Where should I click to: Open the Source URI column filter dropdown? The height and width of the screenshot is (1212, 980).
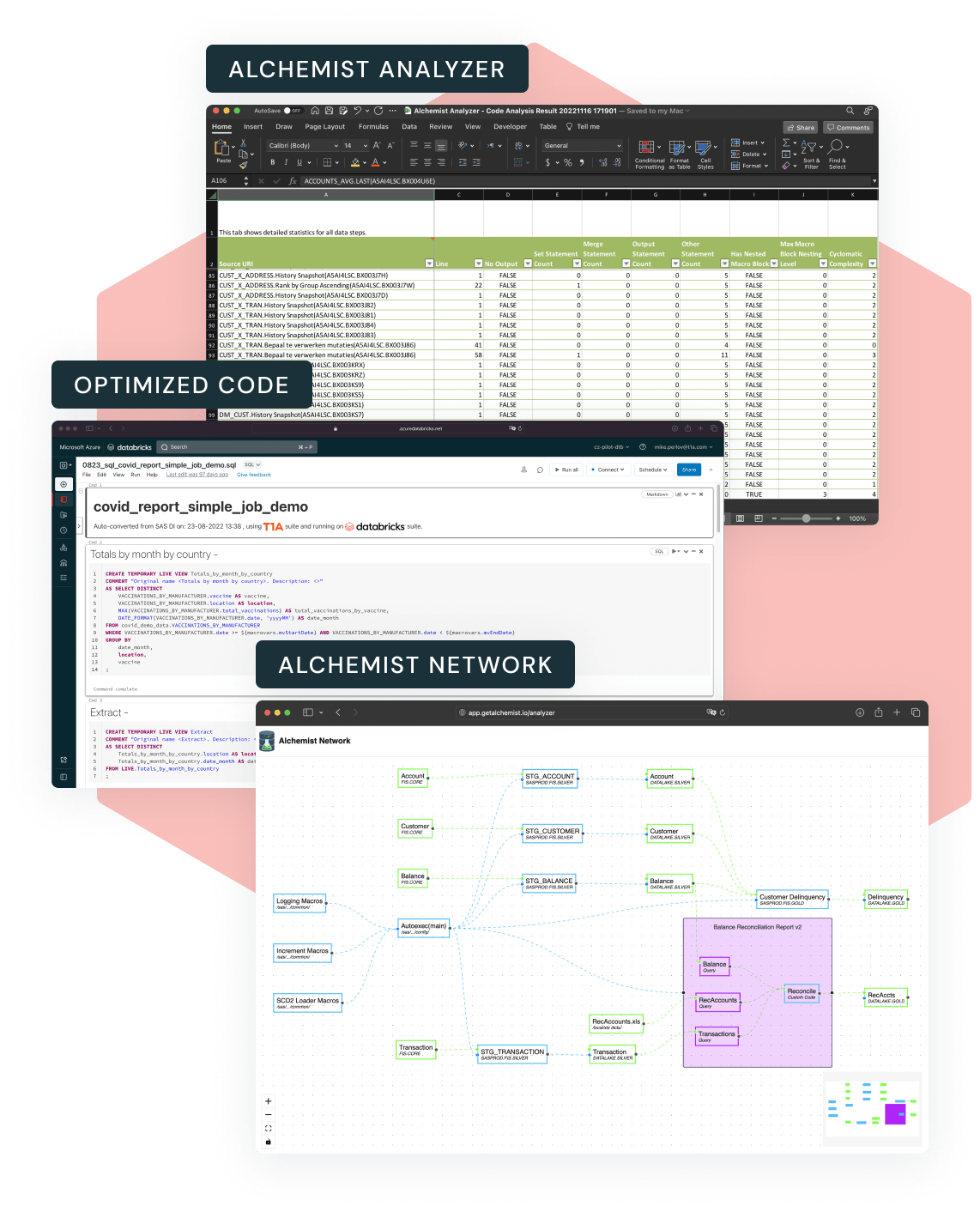[429, 264]
